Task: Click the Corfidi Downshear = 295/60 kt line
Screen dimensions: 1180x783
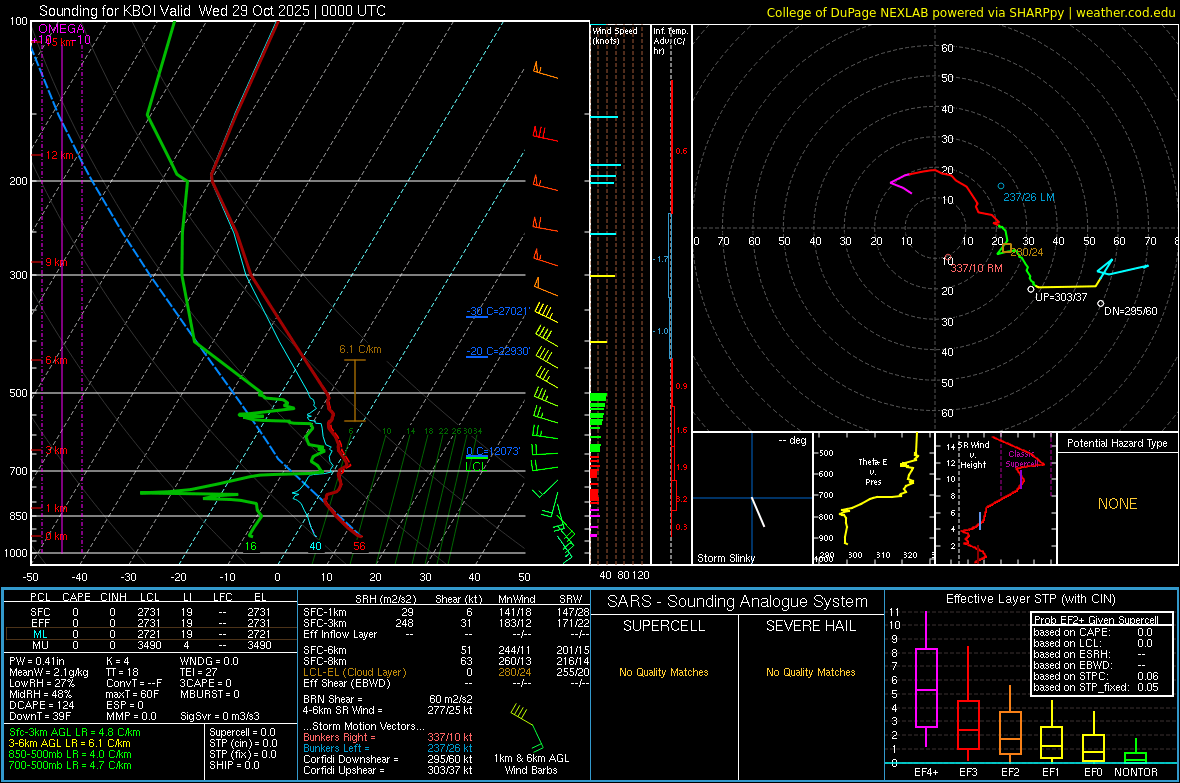Action: point(388,759)
